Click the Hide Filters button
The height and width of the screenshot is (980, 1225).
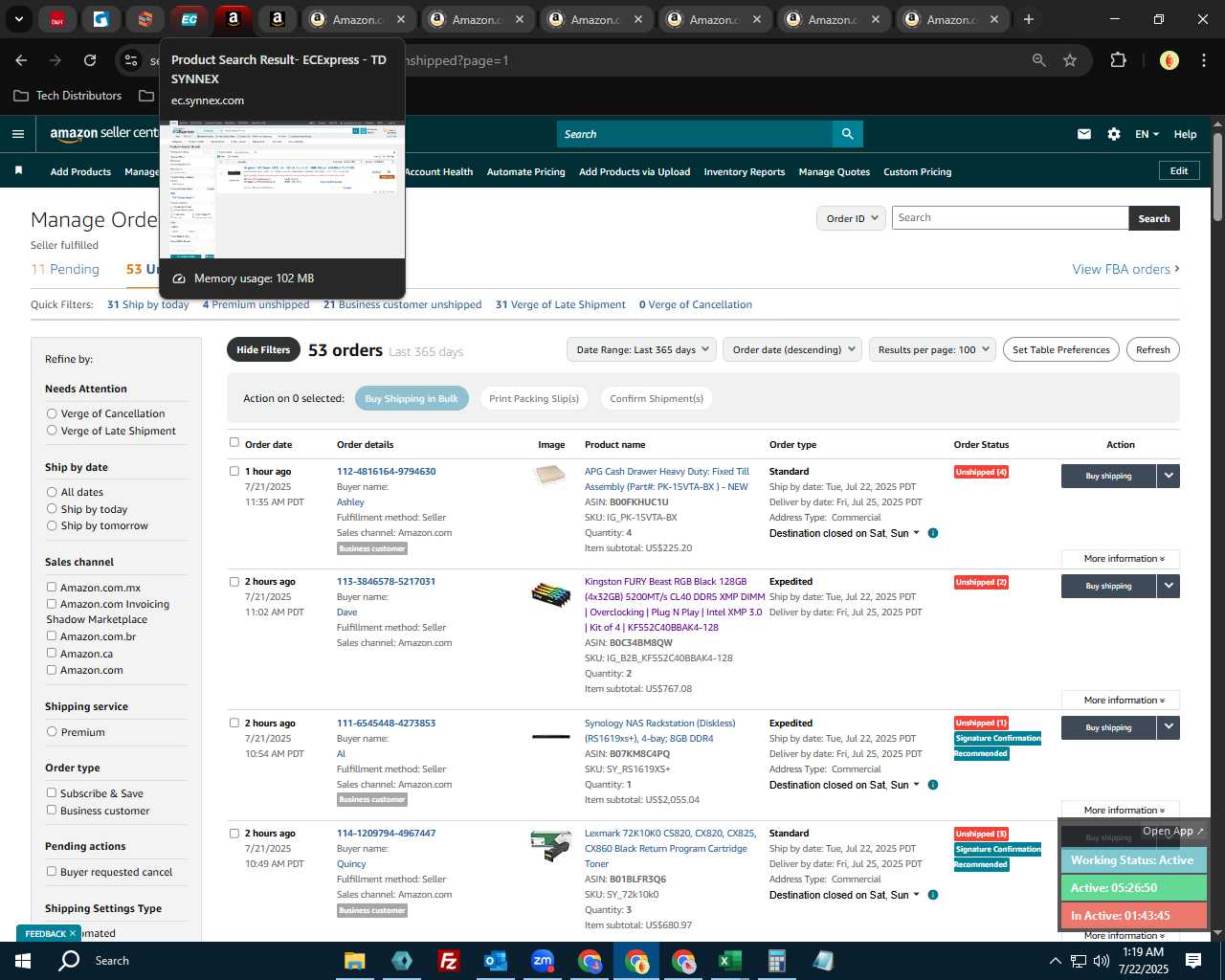coord(263,349)
